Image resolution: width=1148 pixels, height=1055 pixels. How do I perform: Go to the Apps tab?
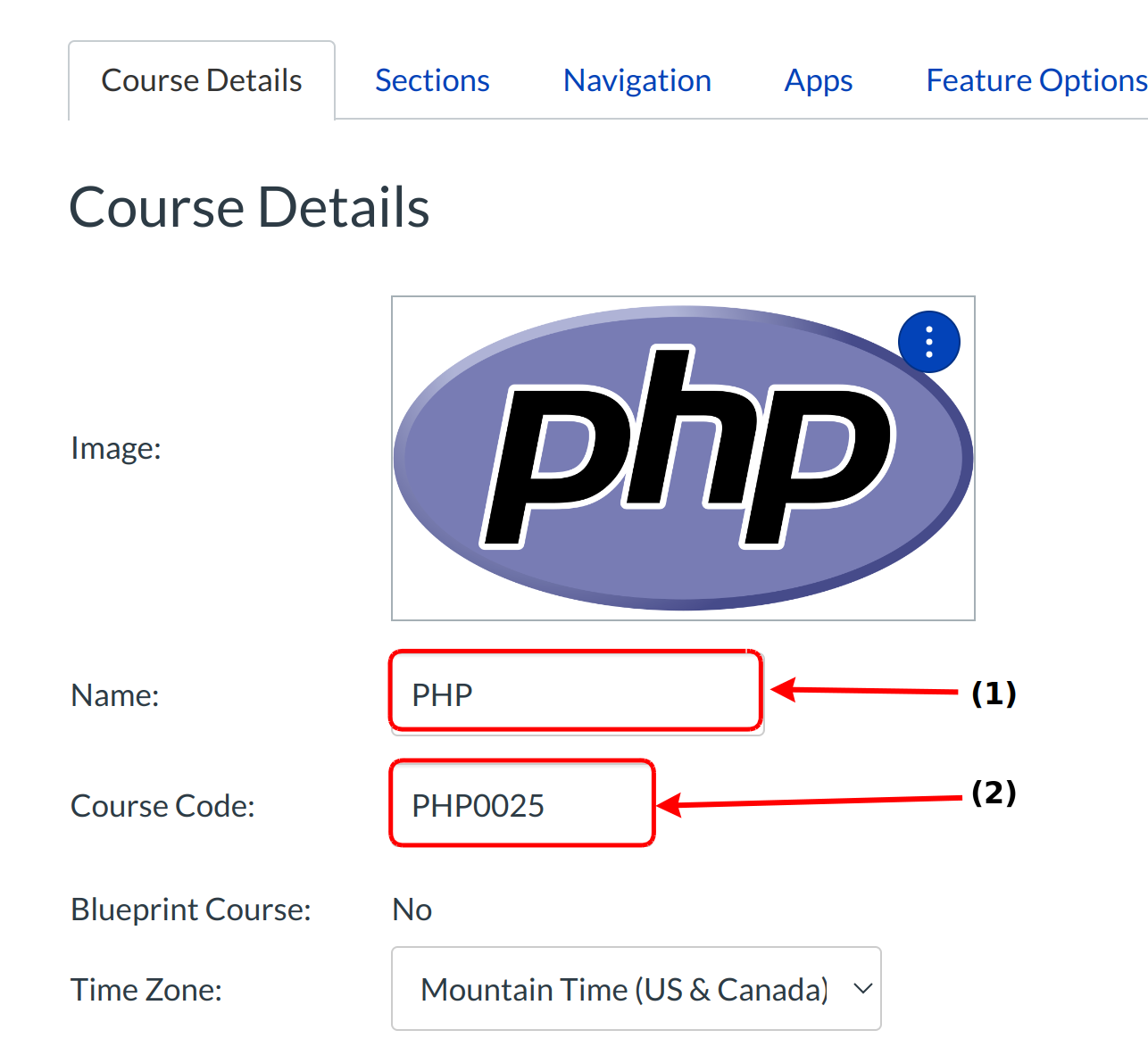(x=818, y=80)
